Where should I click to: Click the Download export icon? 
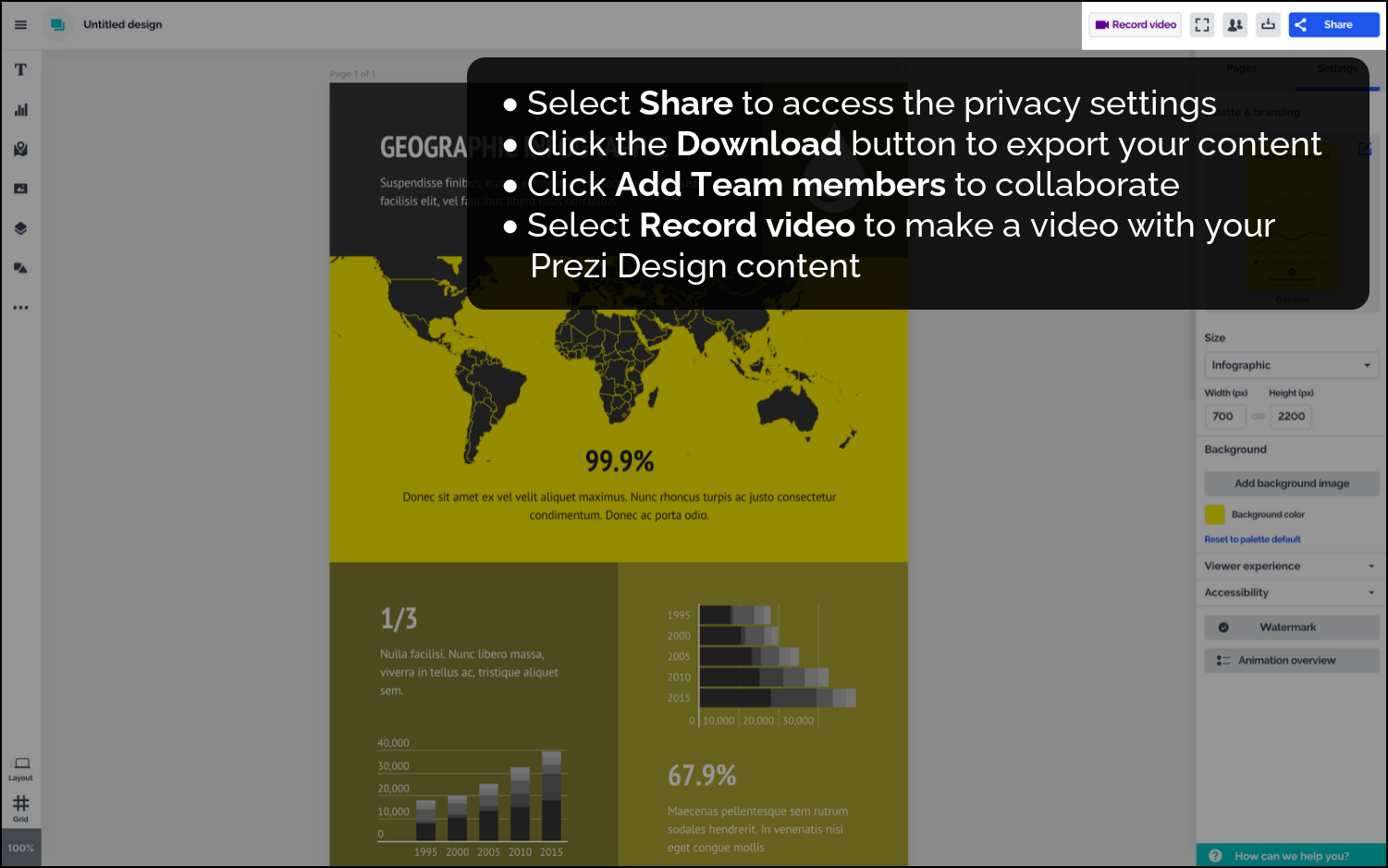(1268, 25)
